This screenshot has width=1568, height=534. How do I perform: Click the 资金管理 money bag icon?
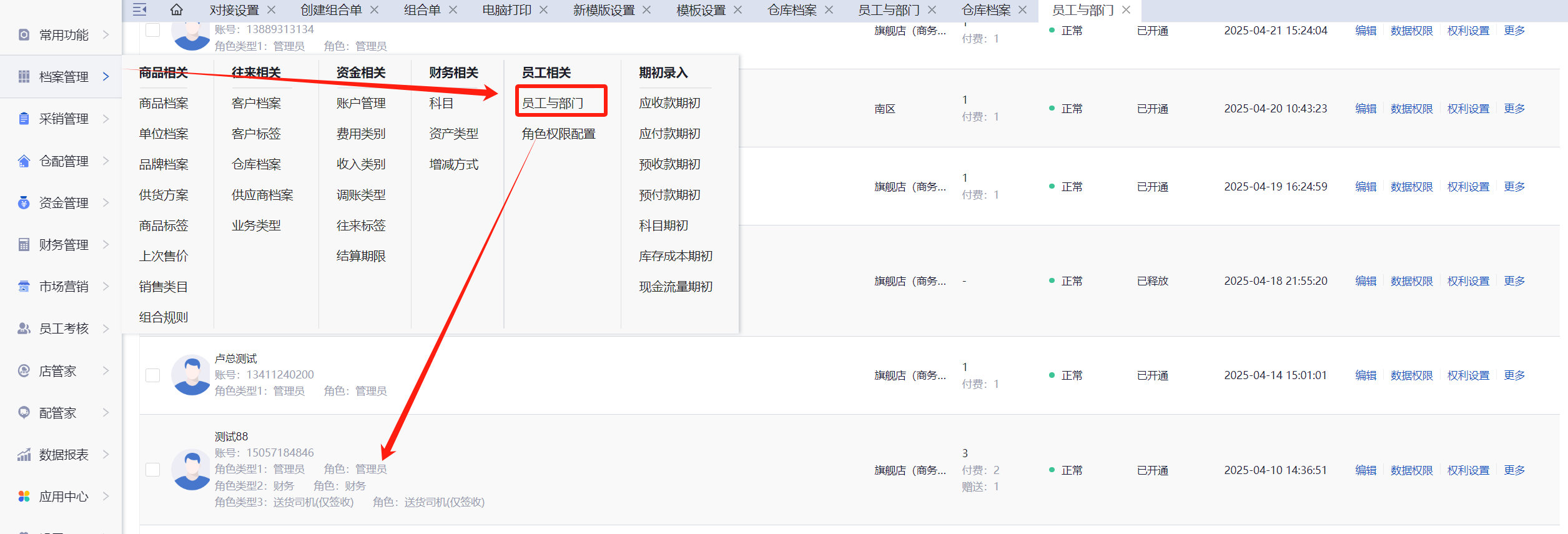pyautogui.click(x=24, y=203)
